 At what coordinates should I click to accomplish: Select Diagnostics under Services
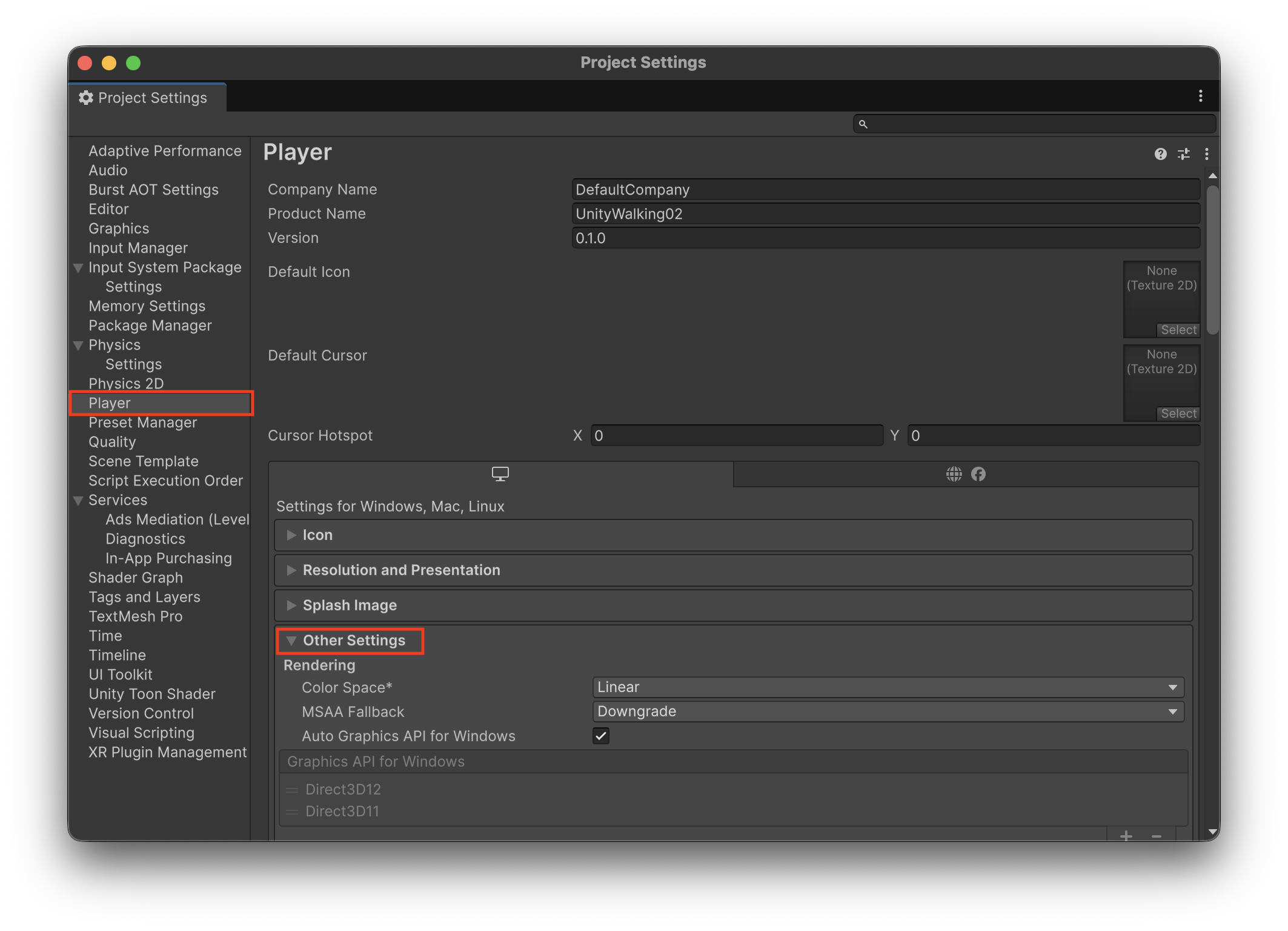[145, 539]
